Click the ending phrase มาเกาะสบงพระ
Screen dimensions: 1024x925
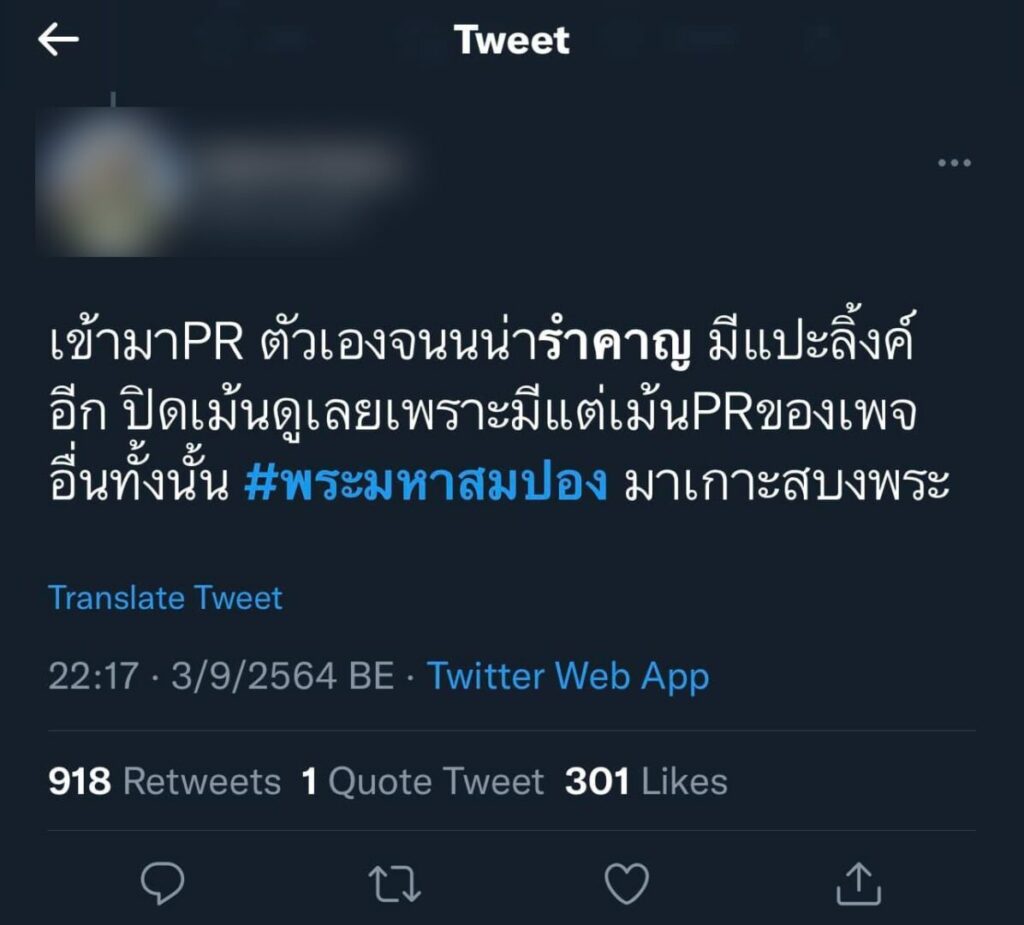[786, 484]
